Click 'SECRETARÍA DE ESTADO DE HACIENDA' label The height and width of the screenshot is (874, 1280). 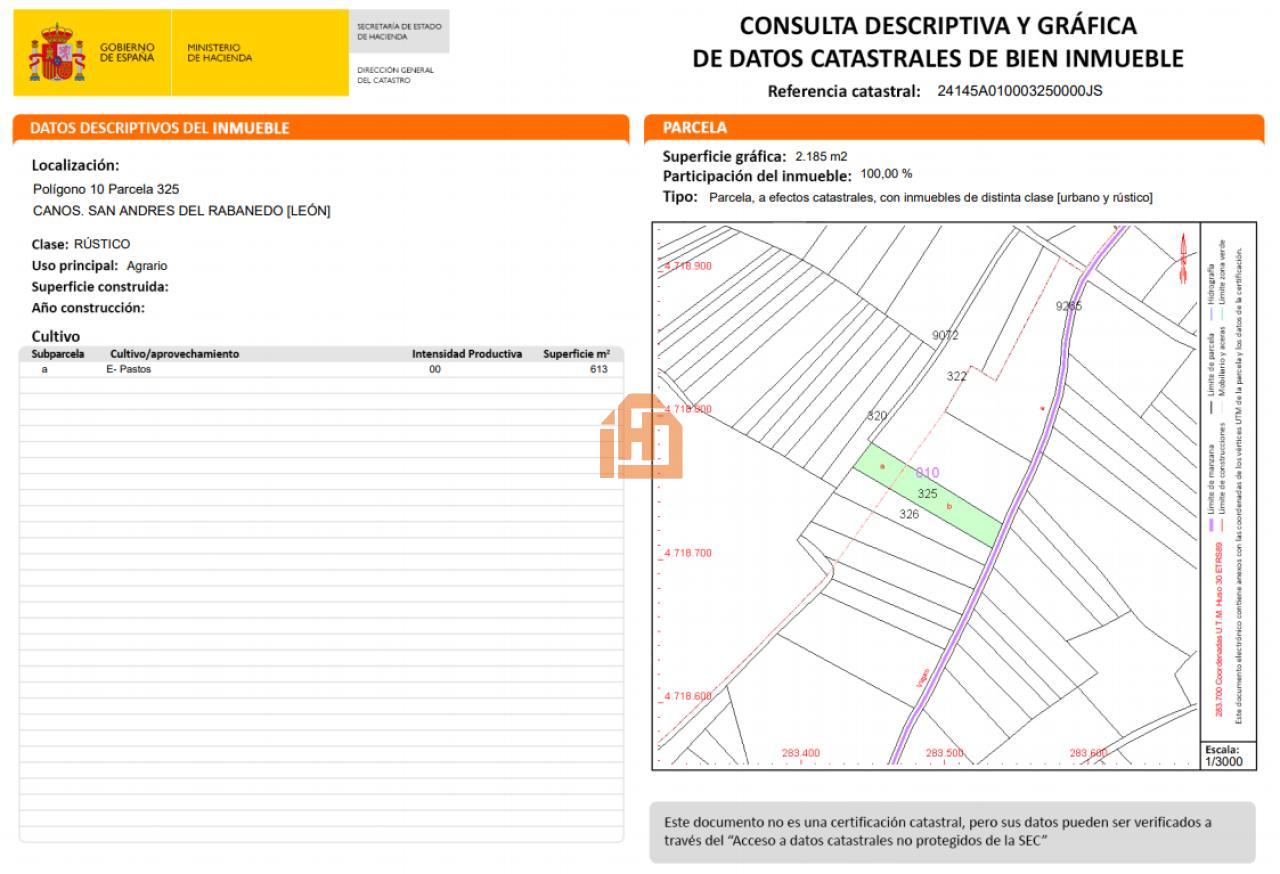(399, 31)
